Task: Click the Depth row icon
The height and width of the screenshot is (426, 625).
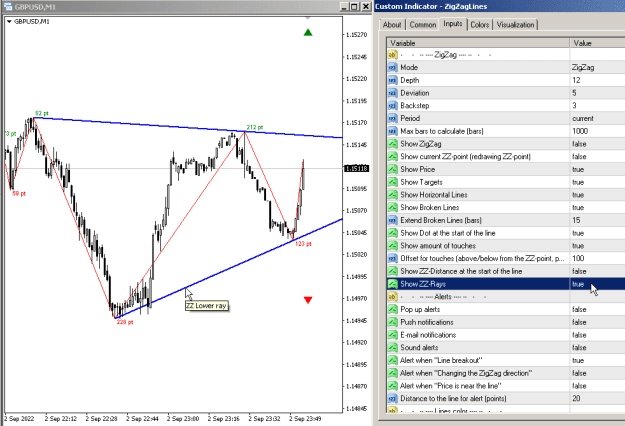Action: pos(393,80)
